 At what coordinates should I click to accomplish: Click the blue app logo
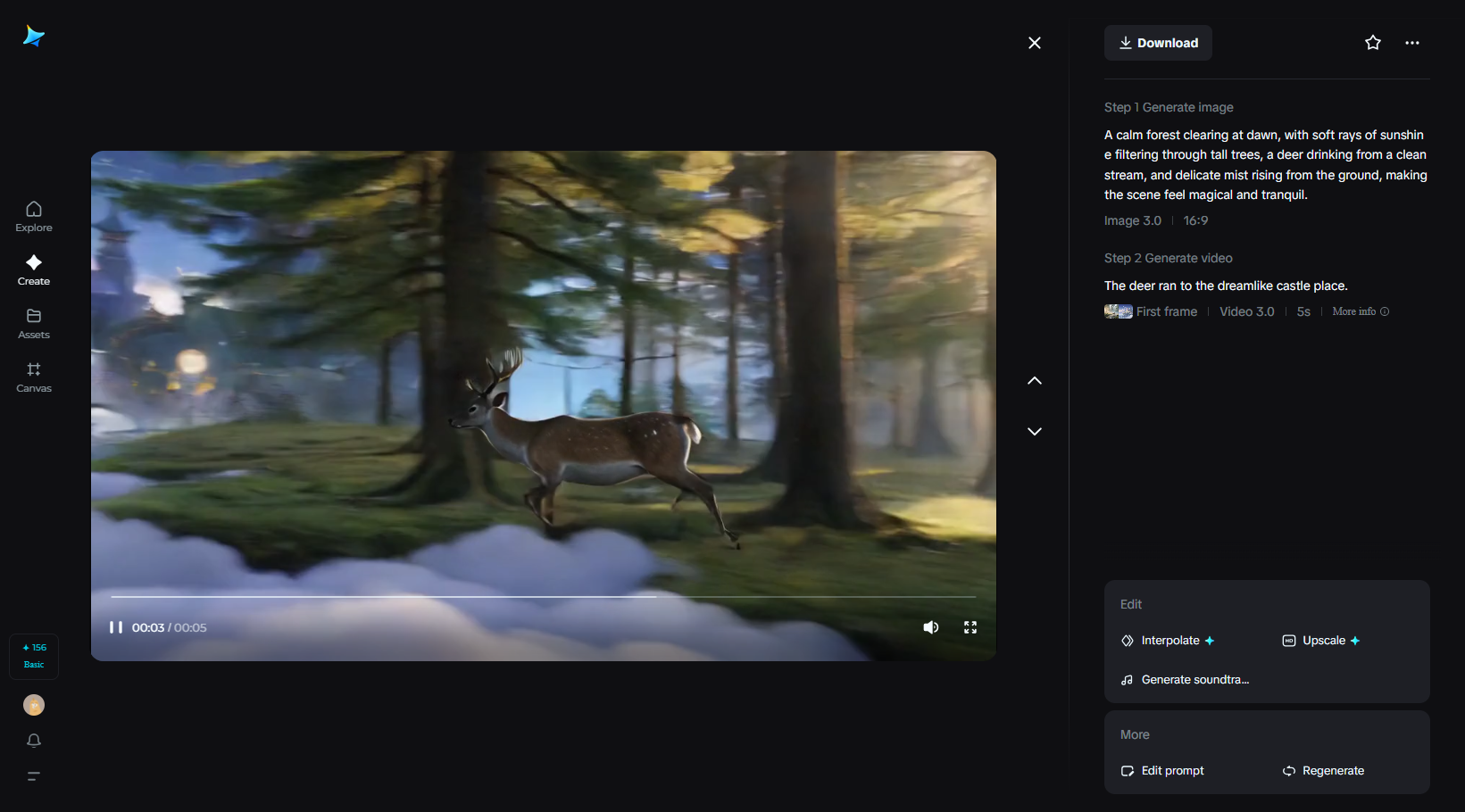(34, 36)
